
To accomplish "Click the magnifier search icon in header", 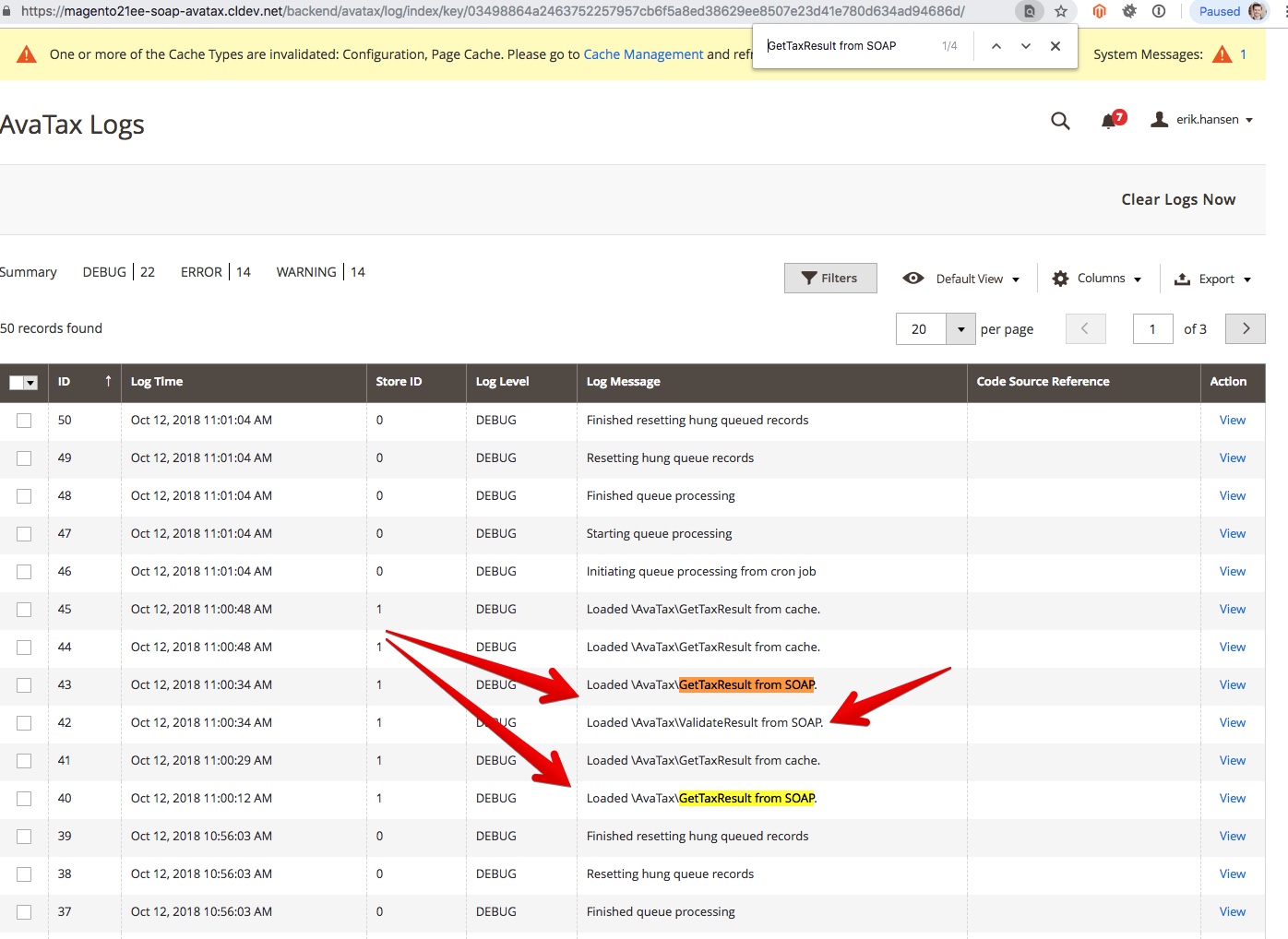I will pos(1060,121).
